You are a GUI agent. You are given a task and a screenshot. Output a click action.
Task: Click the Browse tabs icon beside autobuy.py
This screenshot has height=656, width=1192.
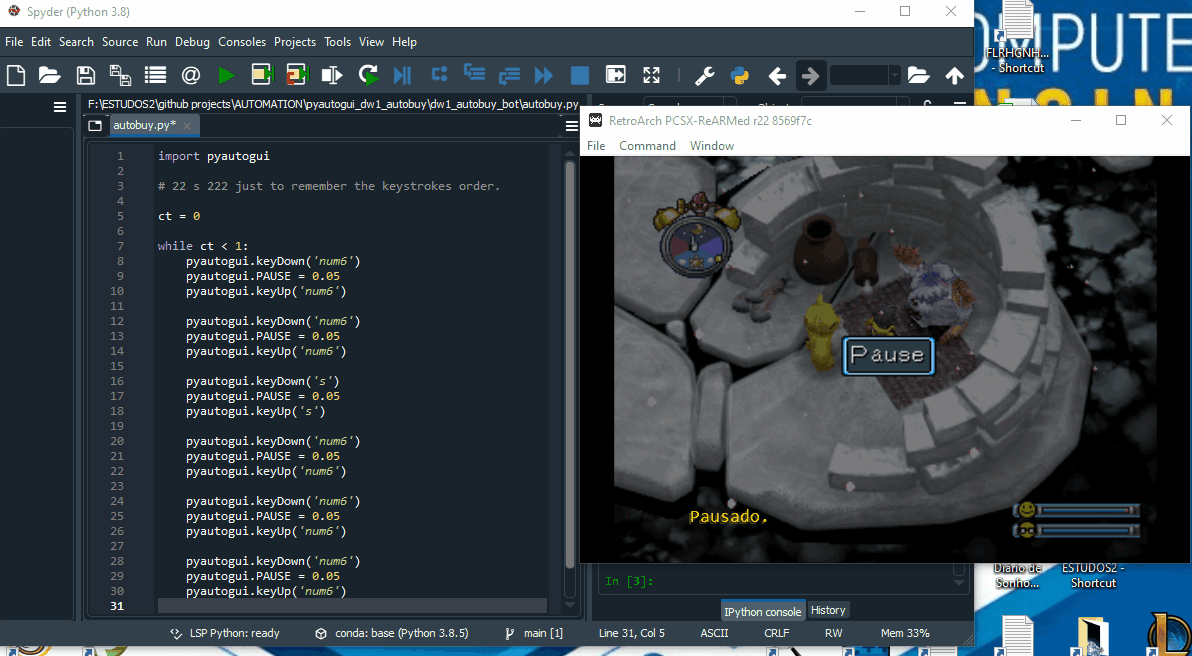click(x=94, y=125)
